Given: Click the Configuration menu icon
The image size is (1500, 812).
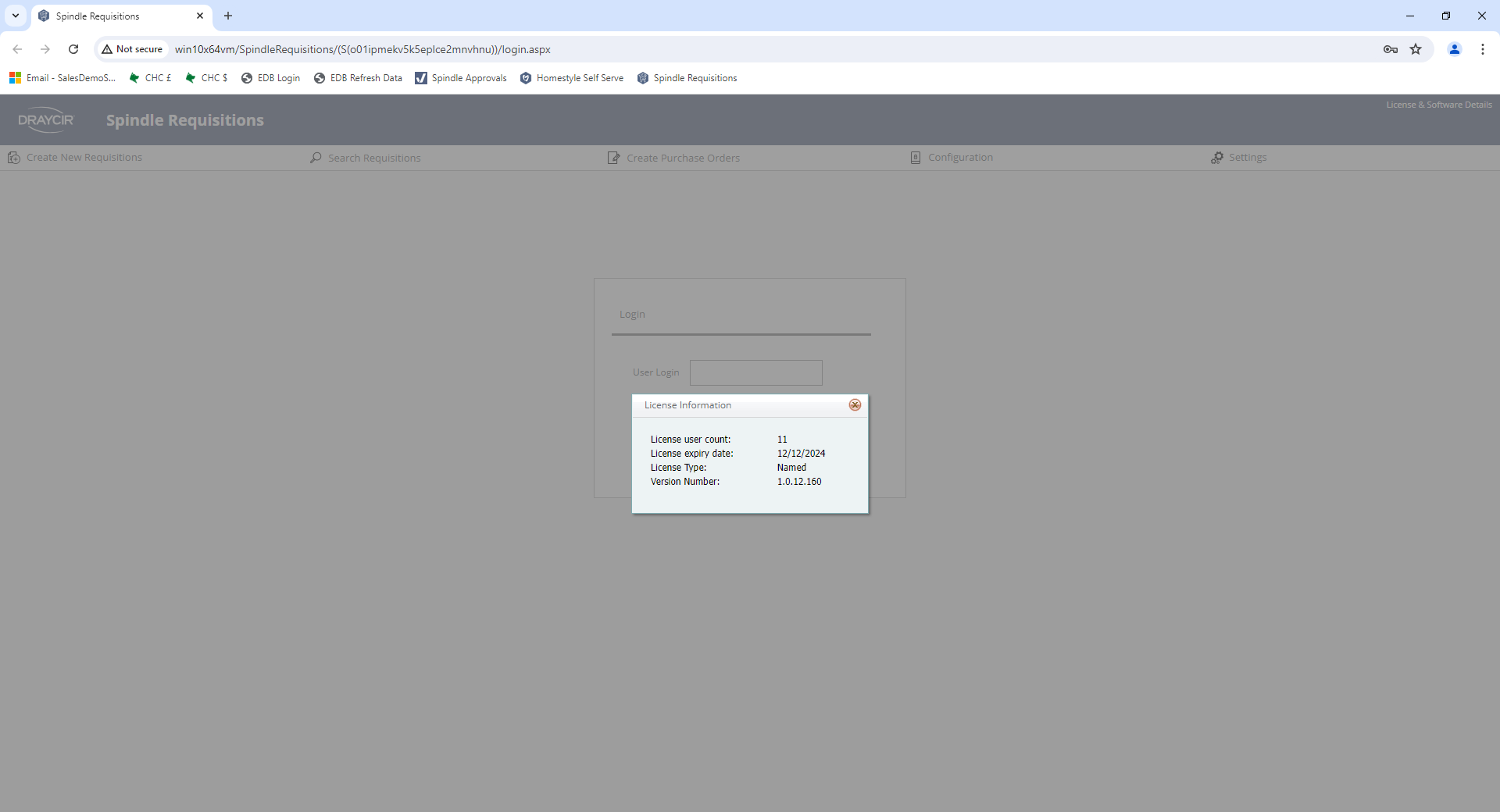Looking at the screenshot, I should pos(916,158).
